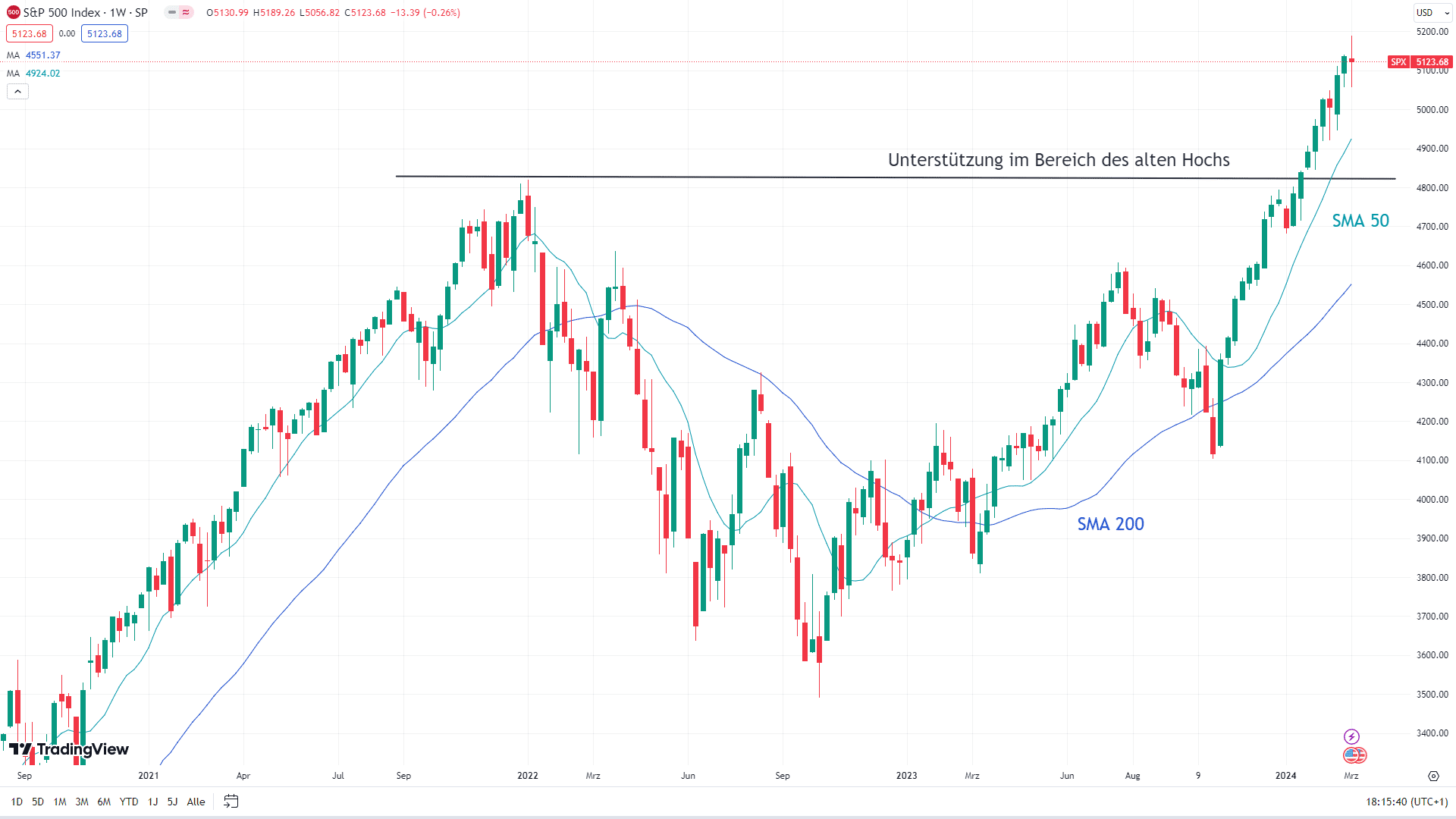Click the pink delayed-data indicator icon

click(x=186, y=13)
